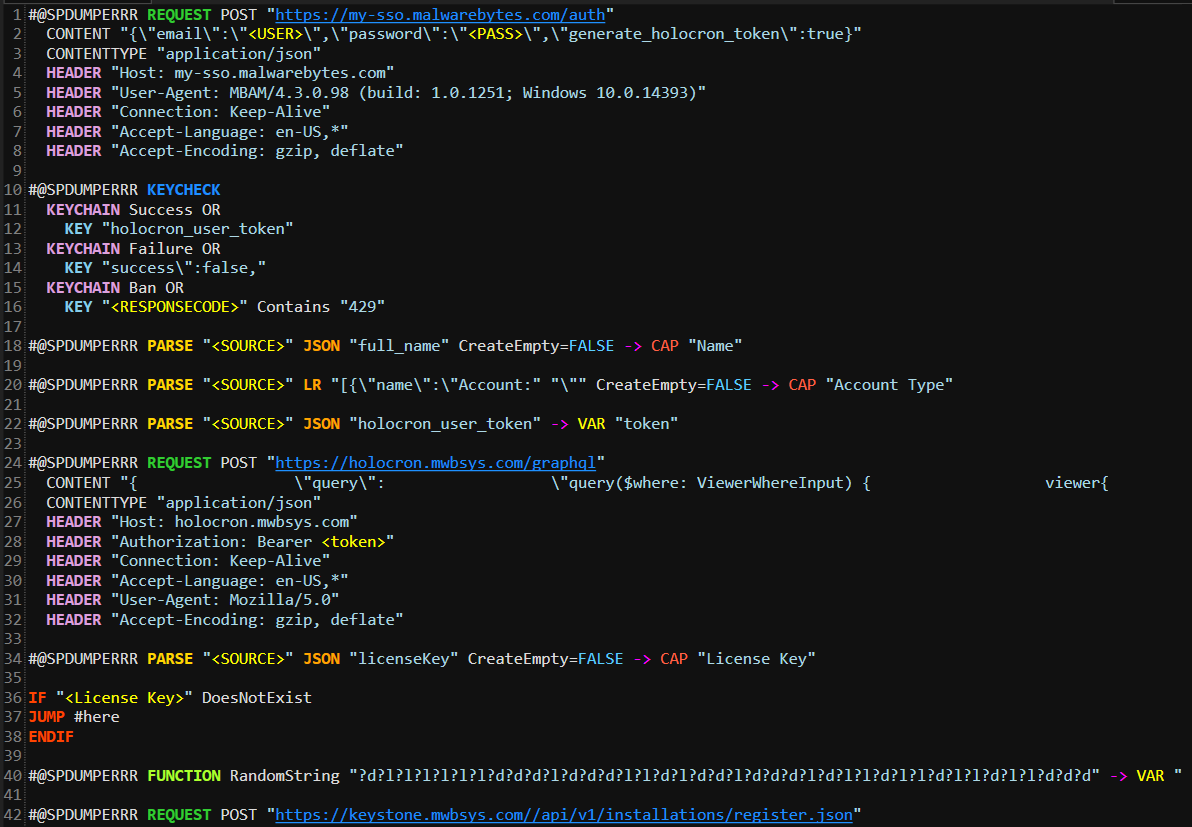The image size is (1192, 827).
Task: Click the KEY "holocron_user_token" string under KEYCHAIN Success
Action: [x=198, y=229]
